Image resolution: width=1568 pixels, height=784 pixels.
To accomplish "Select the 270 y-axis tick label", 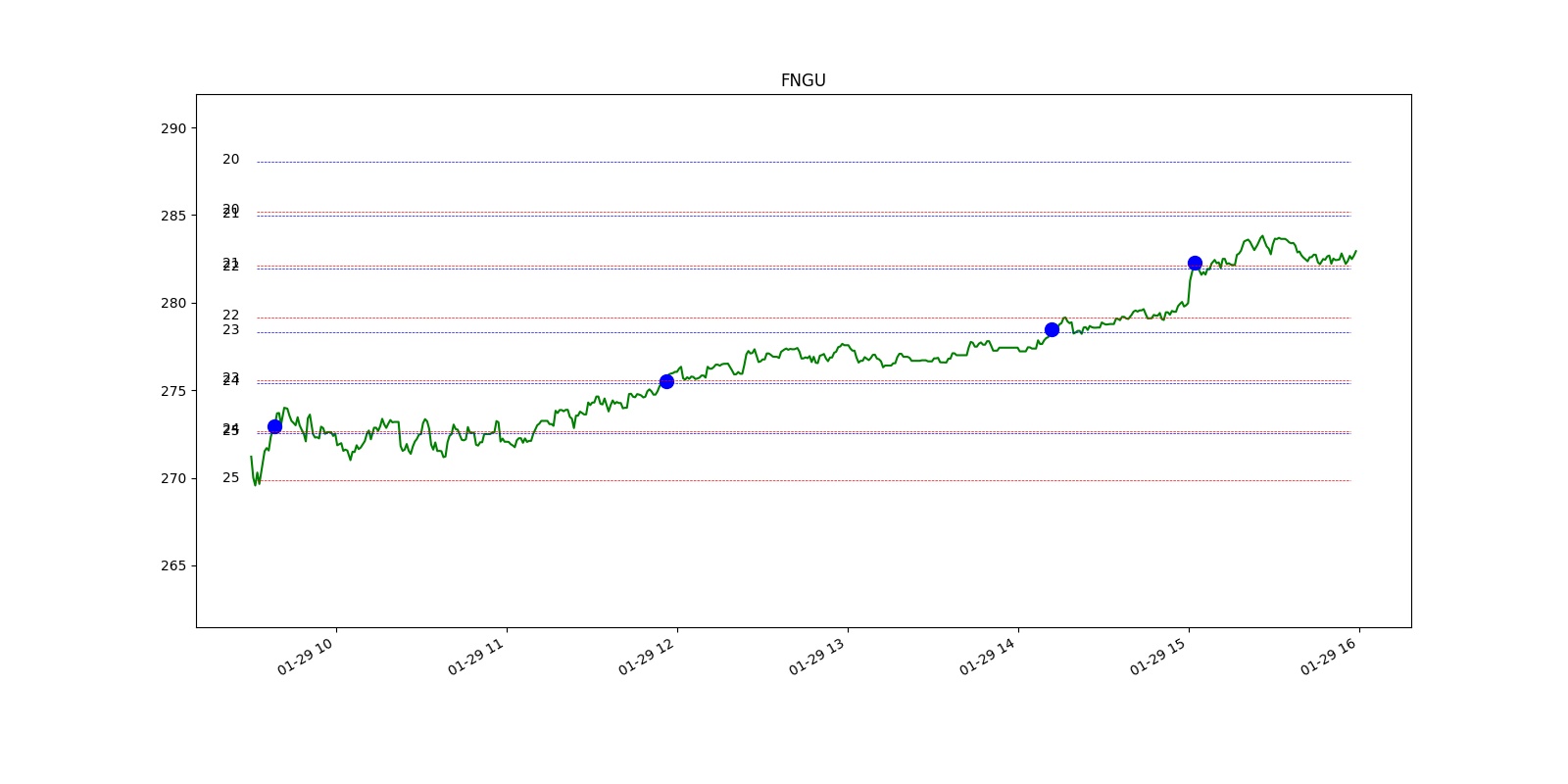I will 173,478.
